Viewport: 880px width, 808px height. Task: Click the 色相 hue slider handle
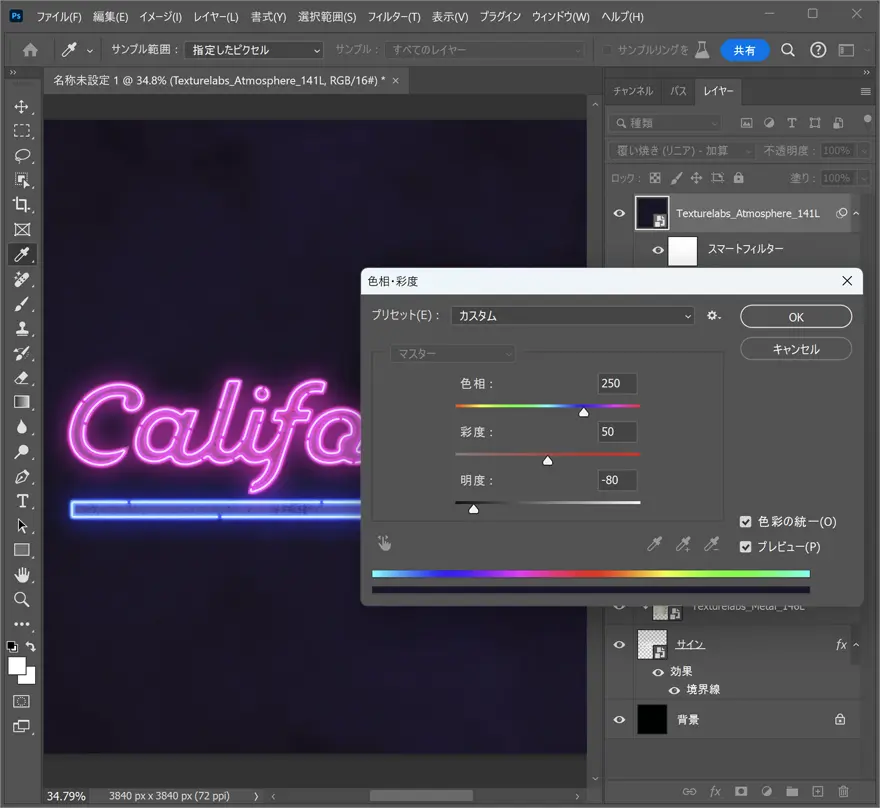tap(584, 412)
